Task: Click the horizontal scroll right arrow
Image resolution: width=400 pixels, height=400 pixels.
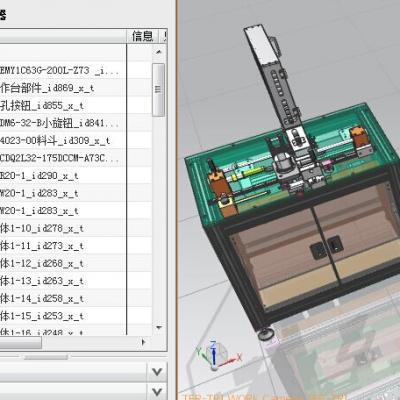Action: point(144,342)
